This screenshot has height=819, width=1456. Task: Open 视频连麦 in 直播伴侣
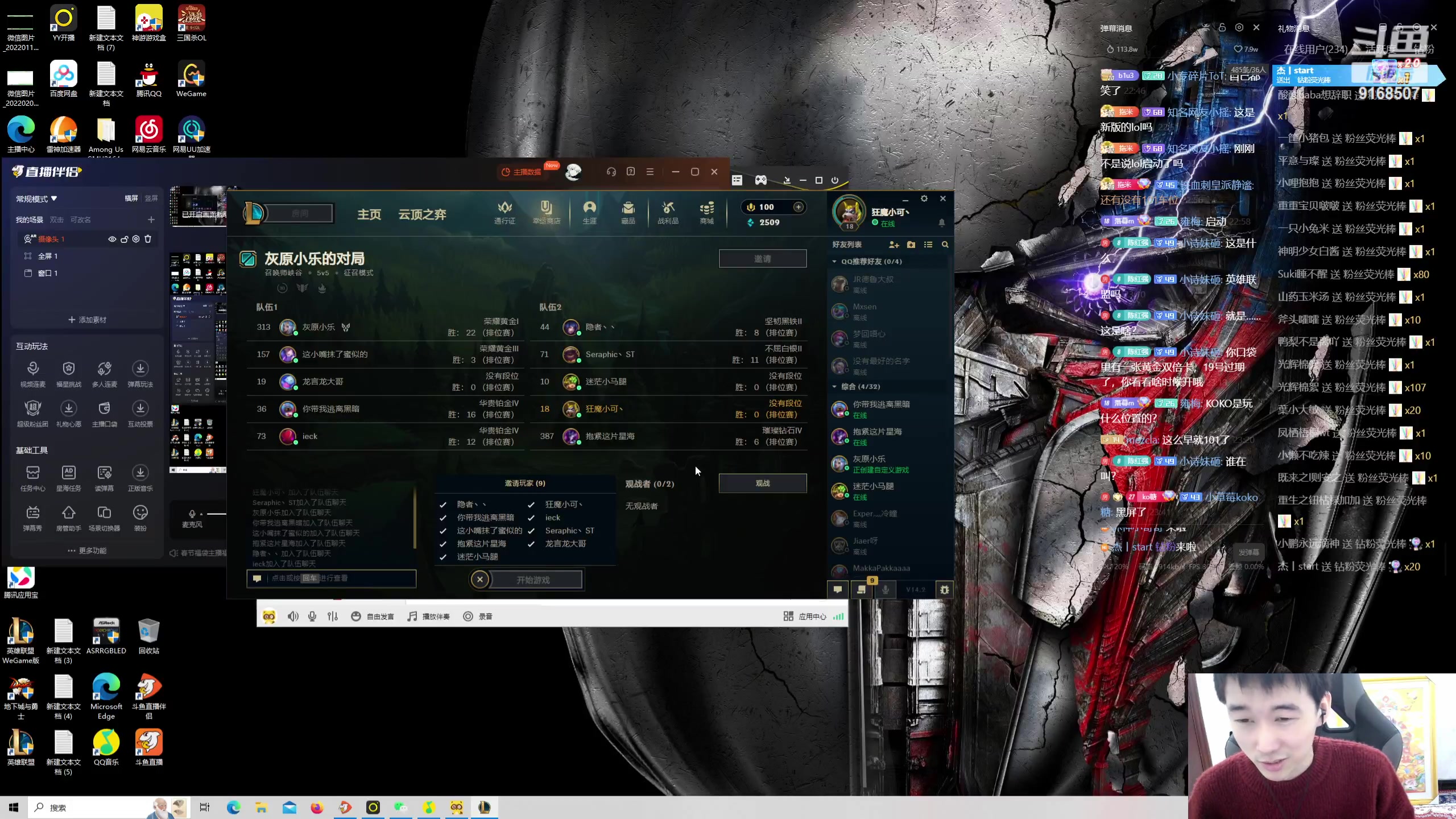(x=33, y=374)
